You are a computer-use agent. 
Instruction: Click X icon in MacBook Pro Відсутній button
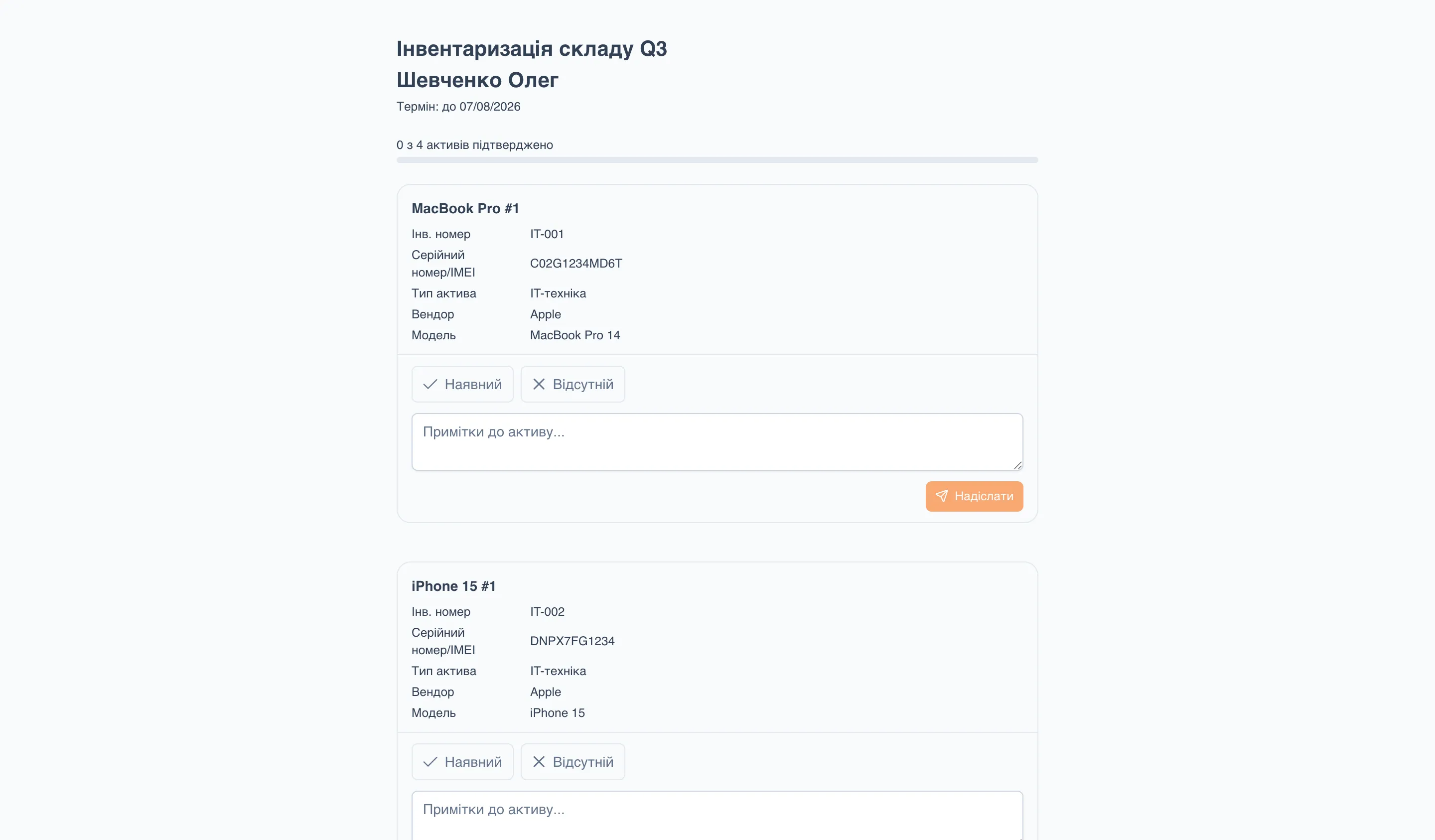(x=539, y=385)
